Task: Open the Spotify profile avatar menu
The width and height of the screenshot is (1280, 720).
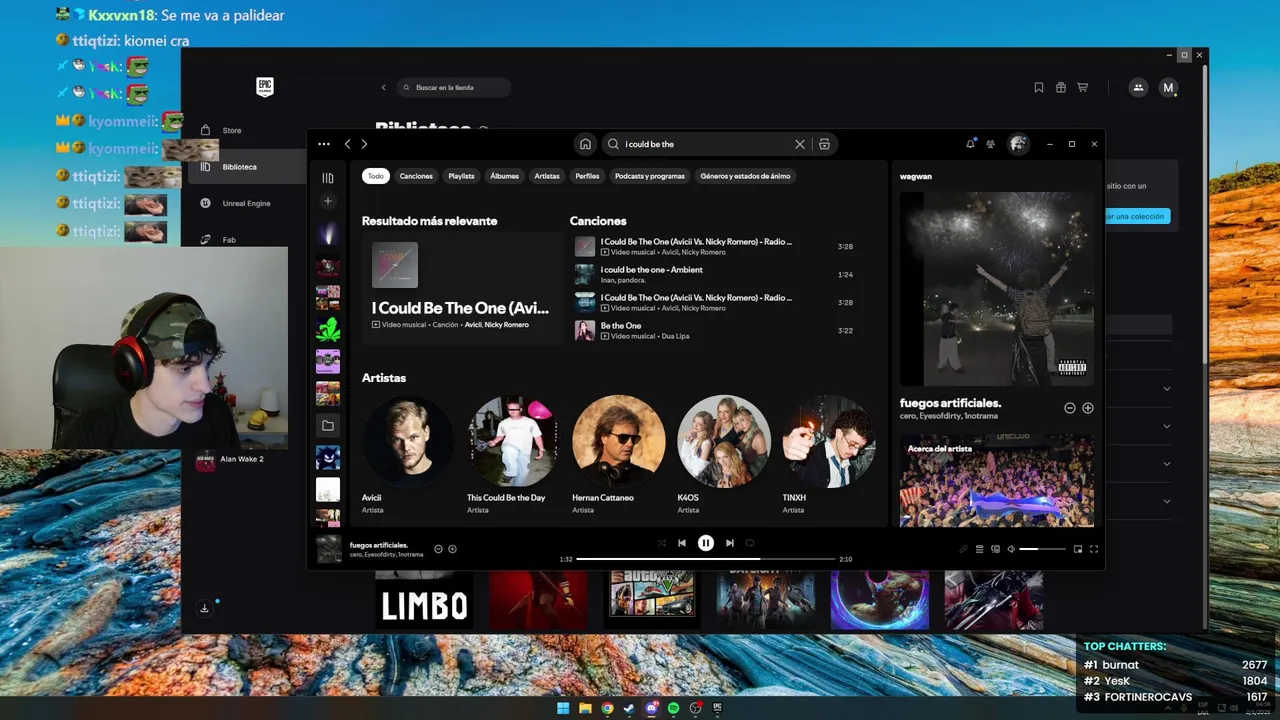Action: [1018, 144]
